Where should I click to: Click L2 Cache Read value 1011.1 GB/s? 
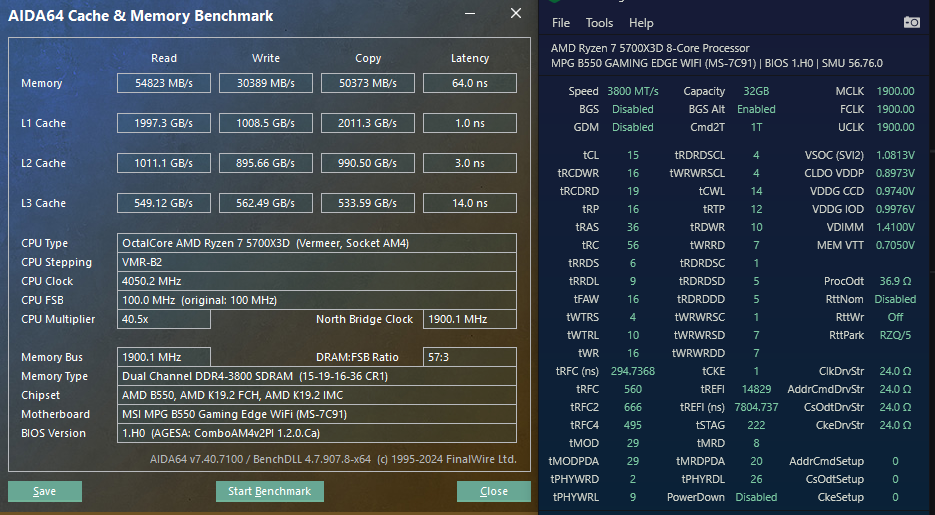pos(163,163)
